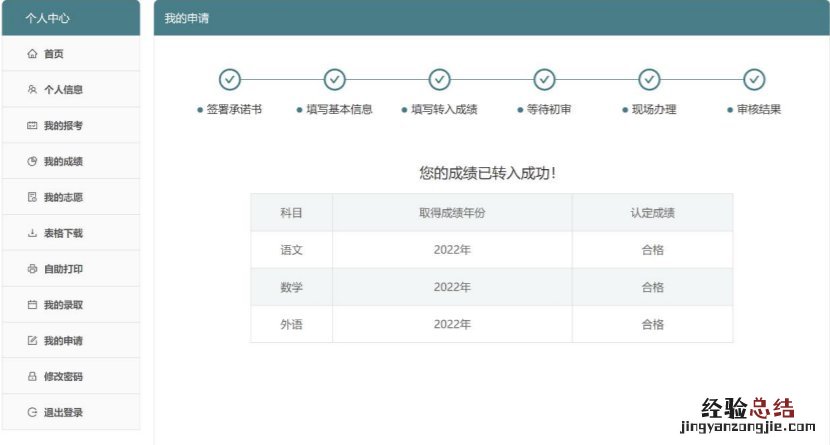Click 2022年 in the 数学 row

[x=452, y=287]
